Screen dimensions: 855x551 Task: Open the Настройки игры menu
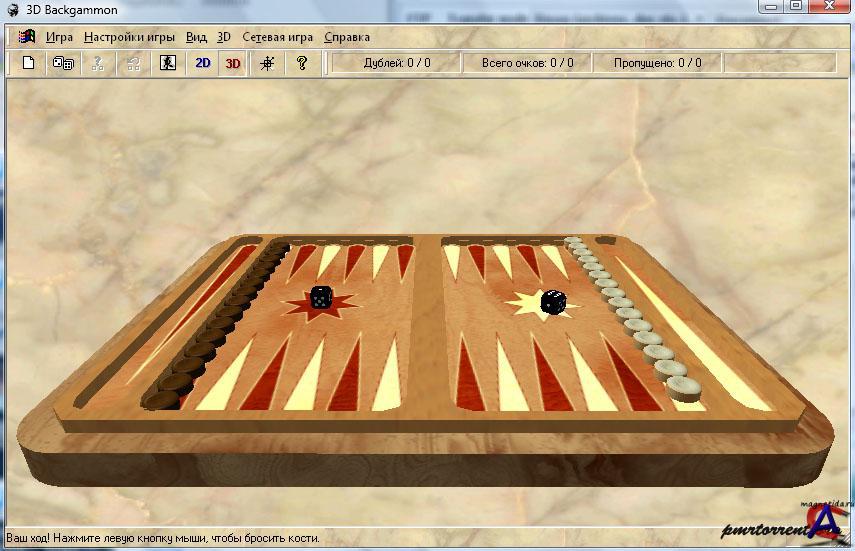pyautogui.click(x=129, y=37)
